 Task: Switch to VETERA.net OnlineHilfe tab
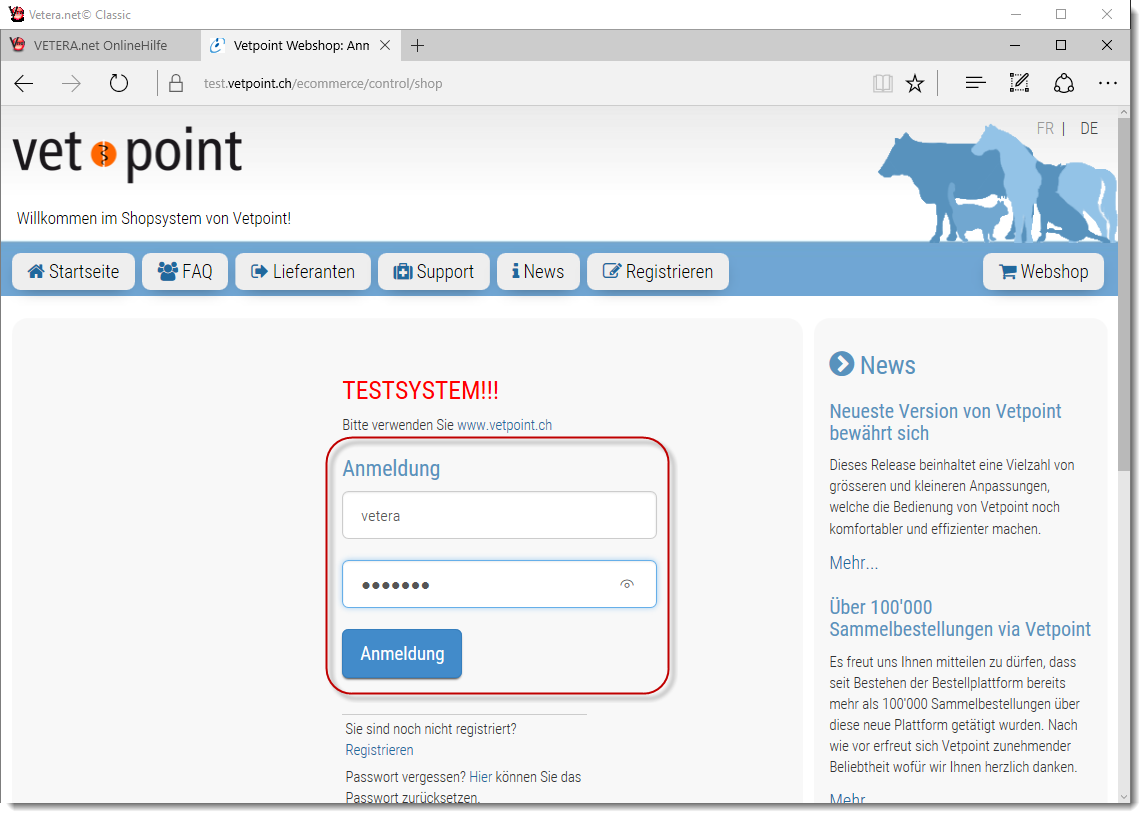[x=100, y=46]
